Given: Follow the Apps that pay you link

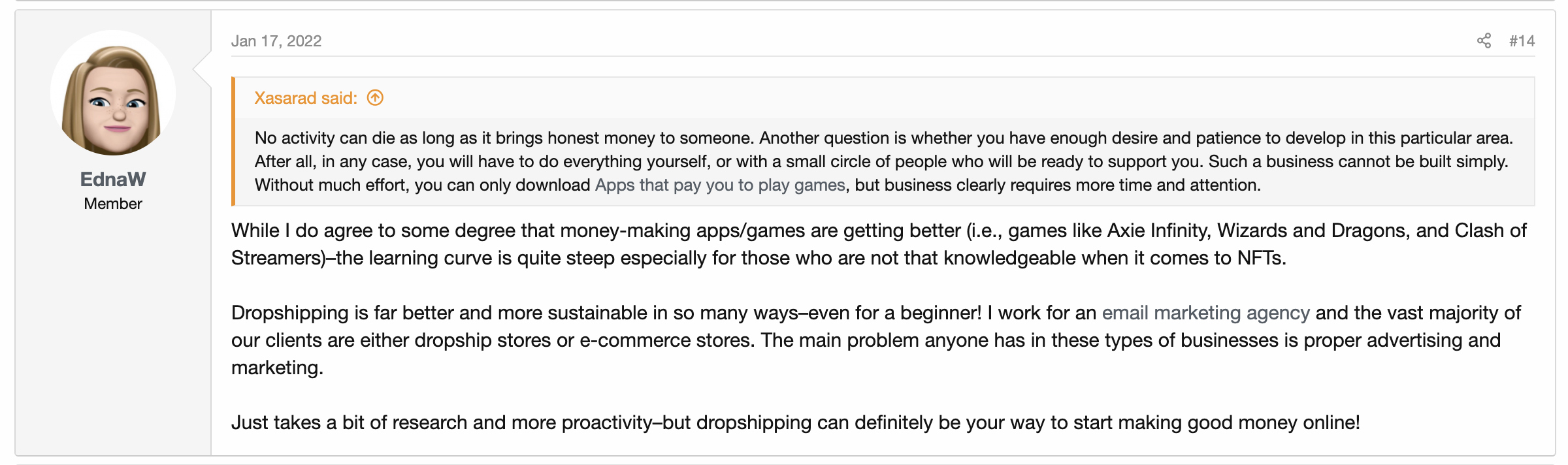Looking at the screenshot, I should pyautogui.click(x=720, y=185).
